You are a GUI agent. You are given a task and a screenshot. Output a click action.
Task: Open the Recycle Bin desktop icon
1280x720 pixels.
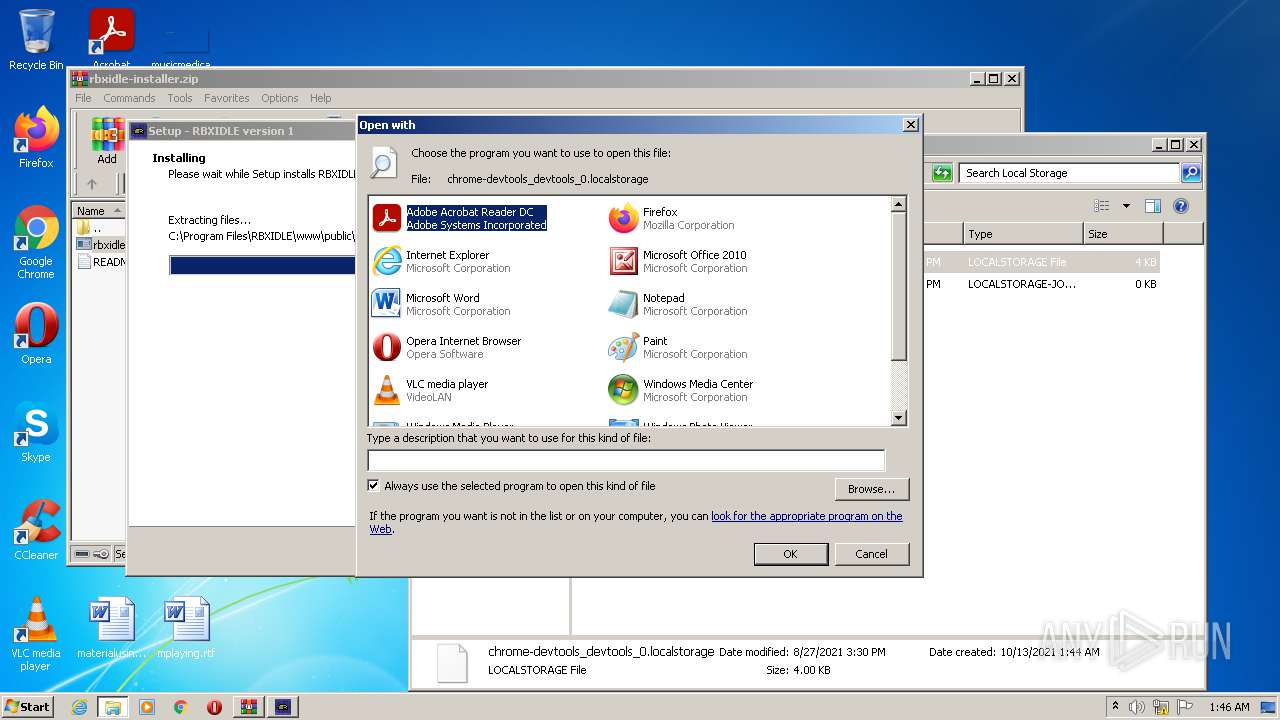click(x=36, y=40)
